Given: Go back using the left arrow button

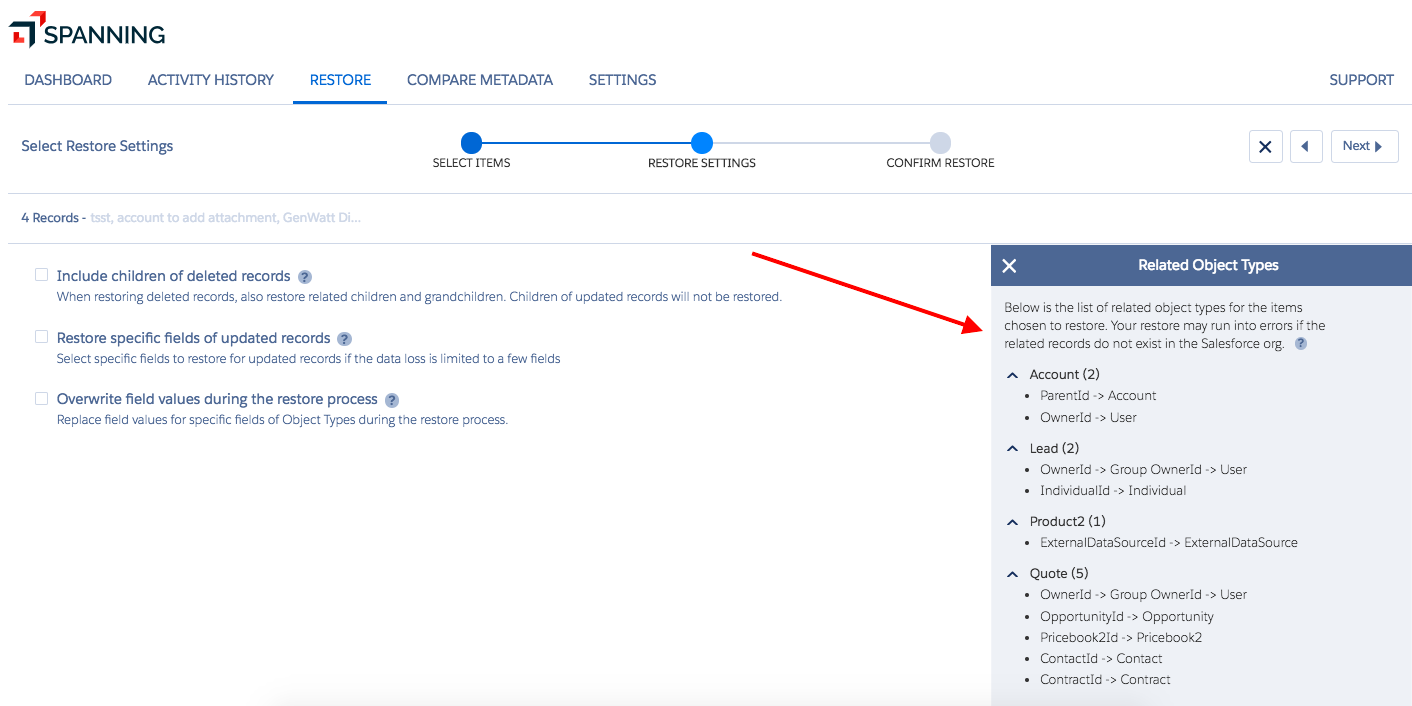Looking at the screenshot, I should coord(1306,147).
